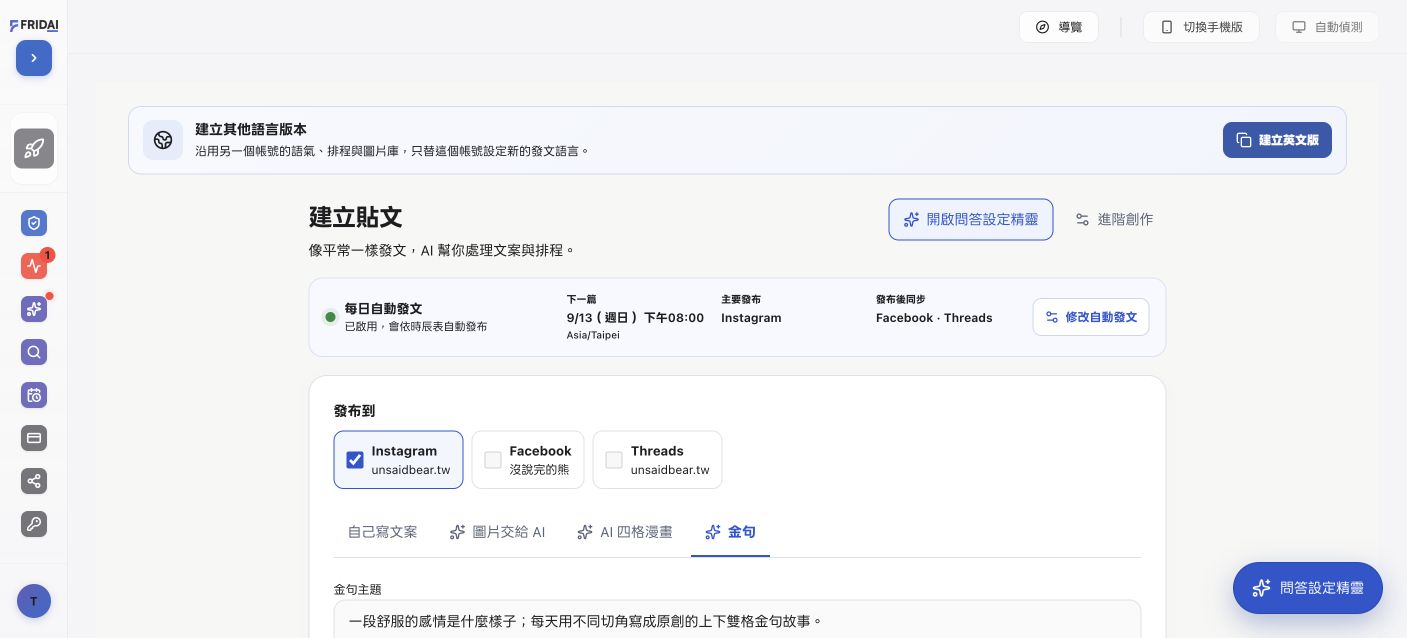Check the Facebook 沒說完的熊 checkbox
Viewport: 1407px width, 638px height.
(493, 460)
